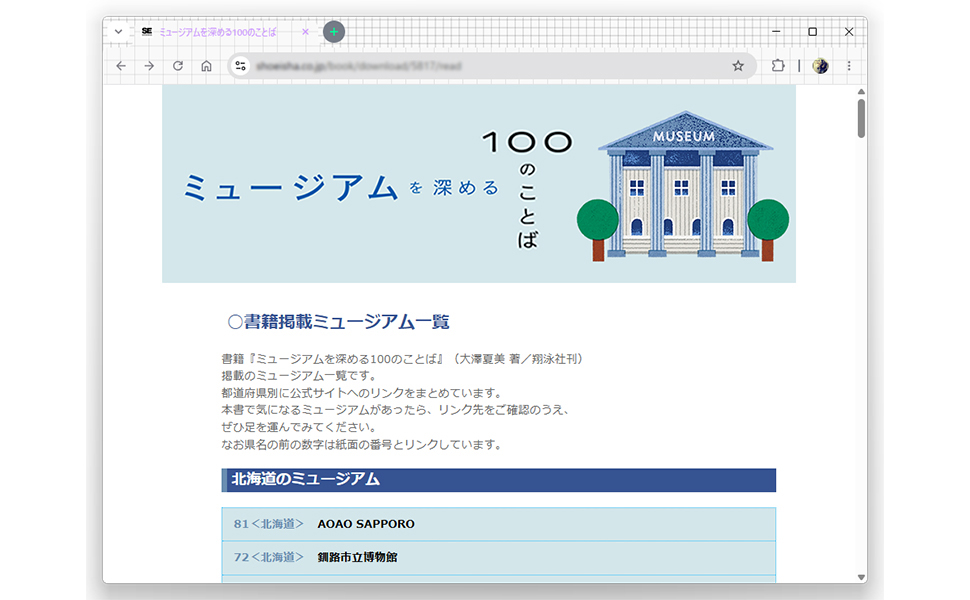Image resolution: width=970 pixels, height=600 pixels.
Task: Click the browser forward arrow
Action: click(x=149, y=66)
